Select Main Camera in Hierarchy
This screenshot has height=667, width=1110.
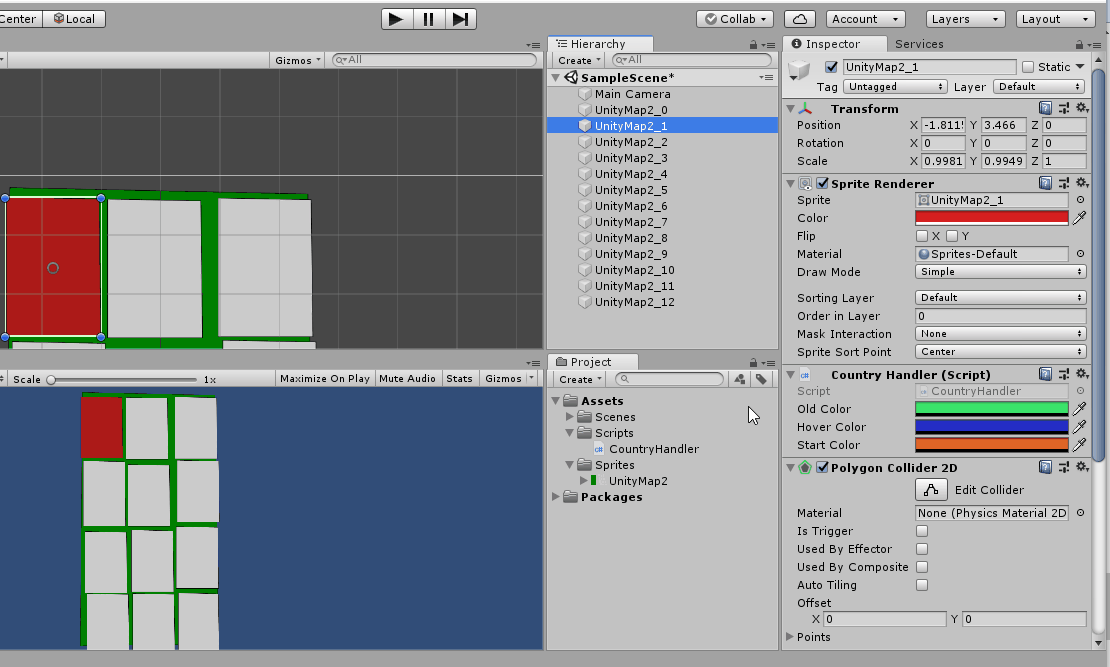click(632, 94)
